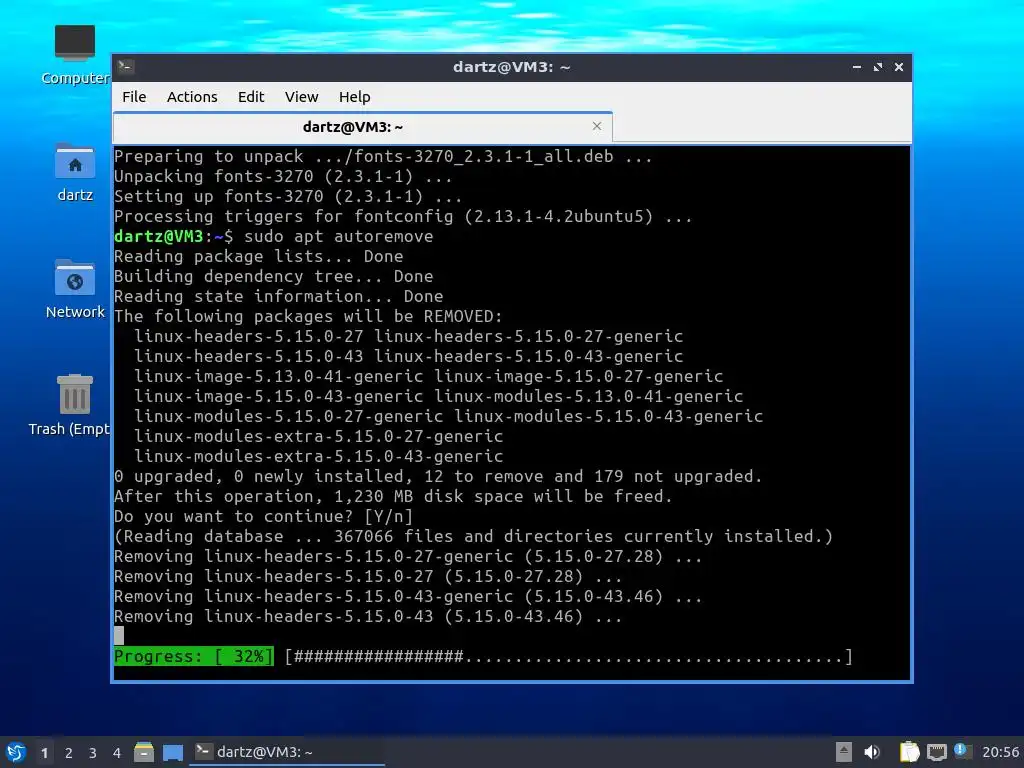Click the network connection tray icon
Viewport: 1024px width, 768px height.
click(936, 752)
